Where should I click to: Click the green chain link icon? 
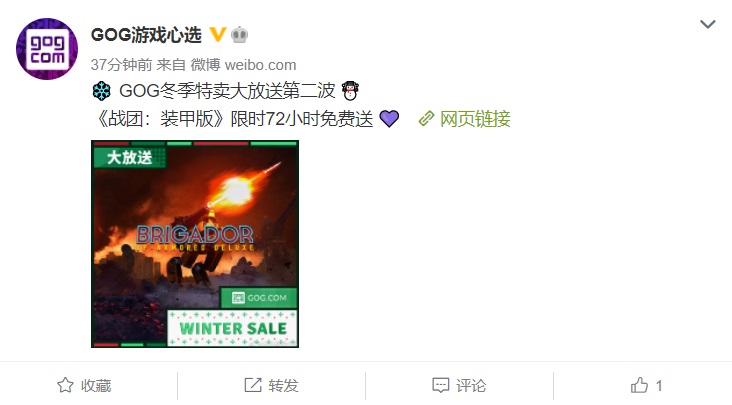(x=426, y=119)
